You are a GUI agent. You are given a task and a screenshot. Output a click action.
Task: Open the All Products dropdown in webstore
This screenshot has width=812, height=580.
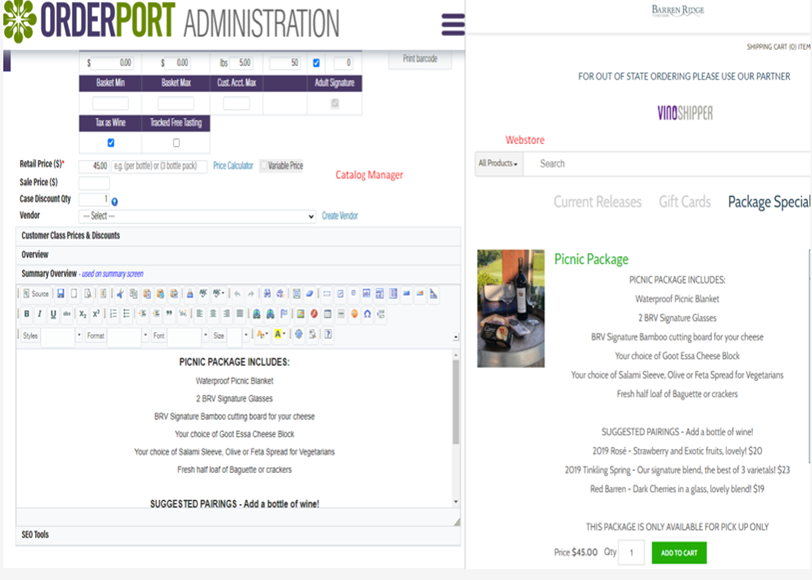pyautogui.click(x=499, y=164)
